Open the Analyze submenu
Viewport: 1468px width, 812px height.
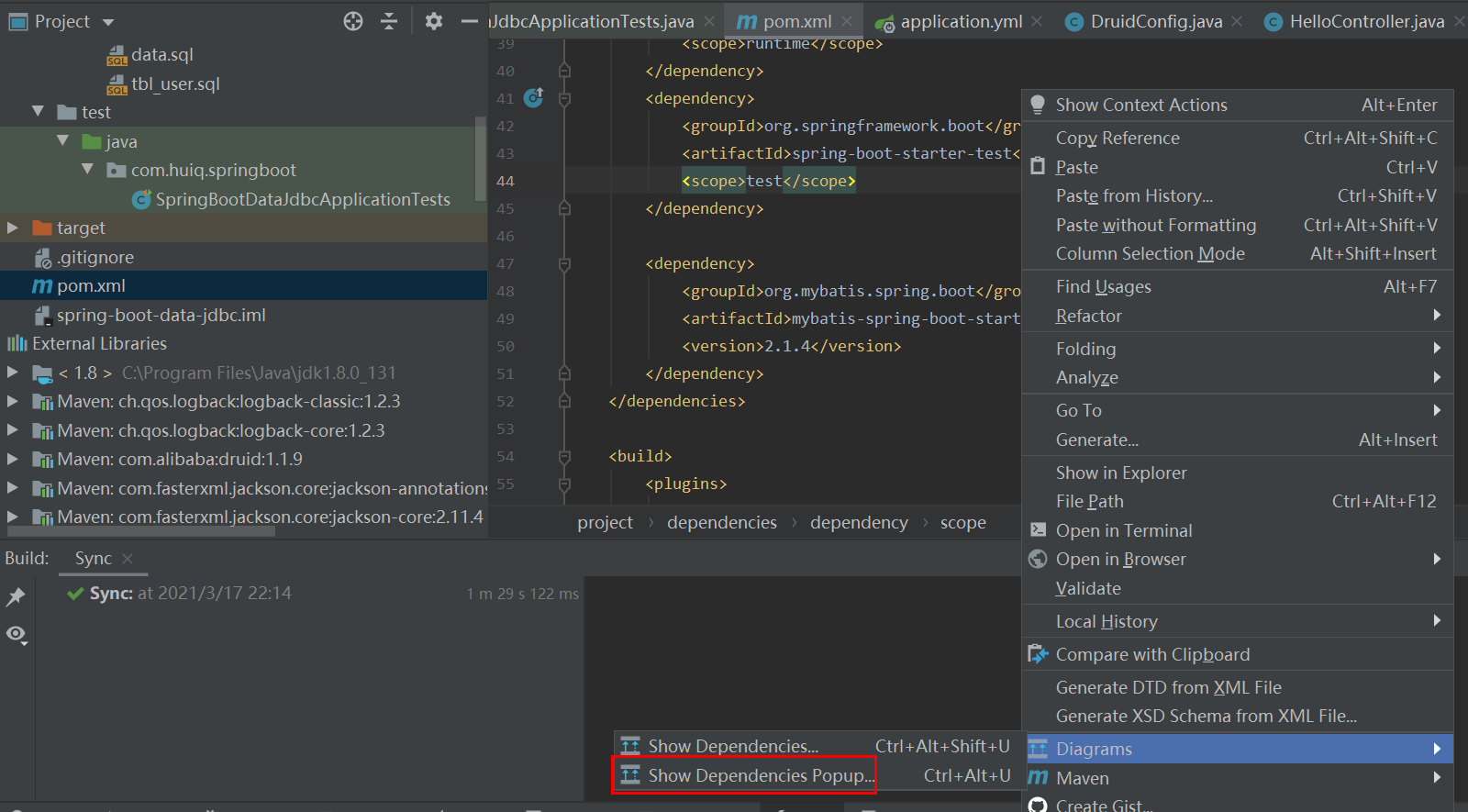[x=1238, y=378]
